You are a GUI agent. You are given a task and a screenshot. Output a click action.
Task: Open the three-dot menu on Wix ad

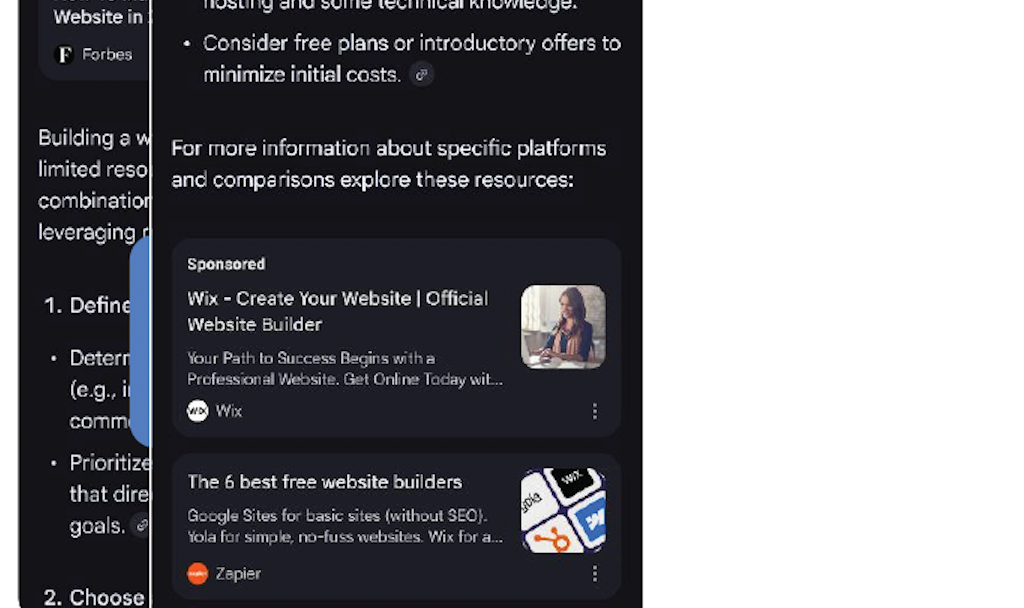pyautogui.click(x=594, y=411)
